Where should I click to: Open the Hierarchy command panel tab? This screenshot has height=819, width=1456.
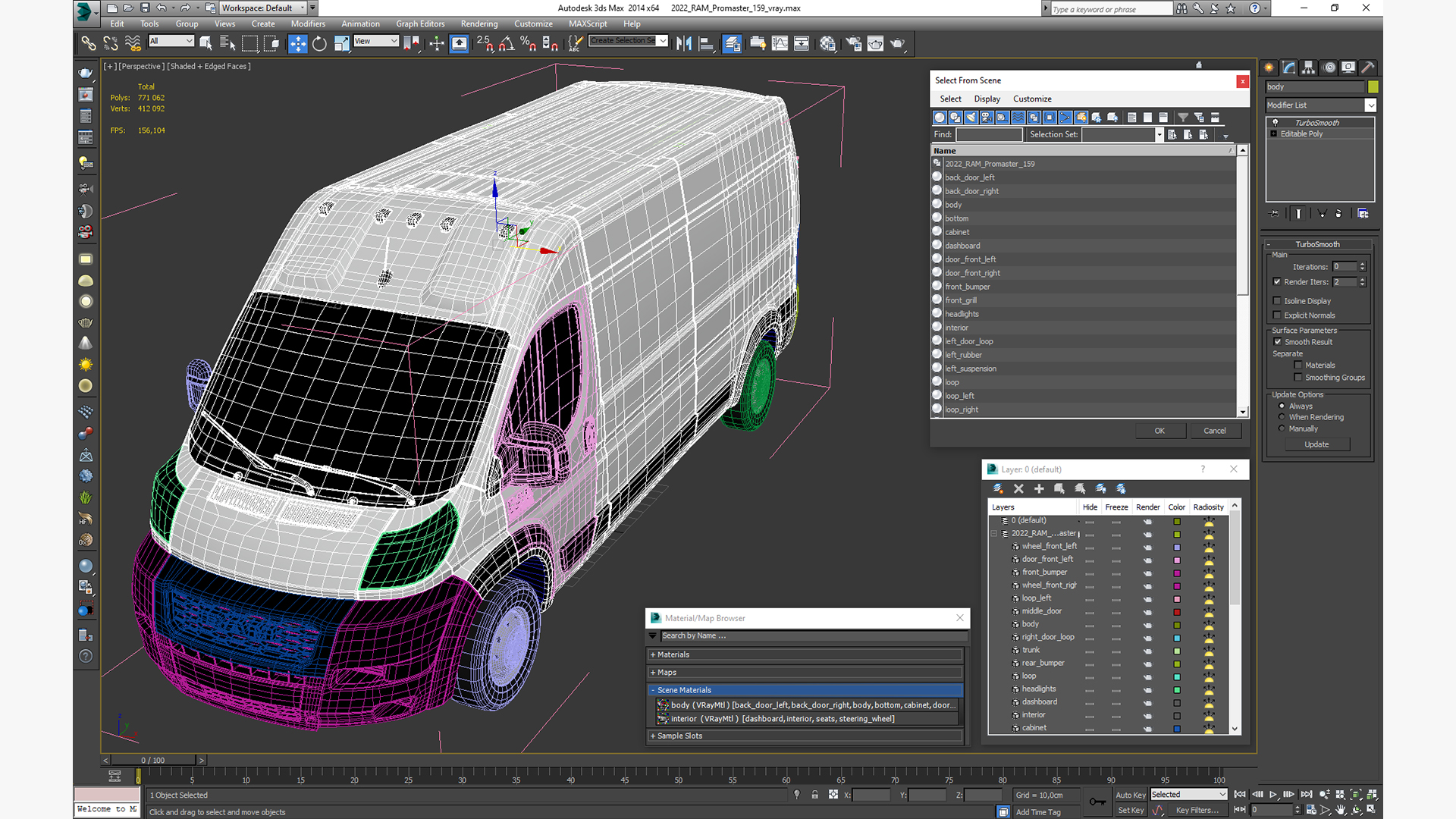pyautogui.click(x=1308, y=67)
